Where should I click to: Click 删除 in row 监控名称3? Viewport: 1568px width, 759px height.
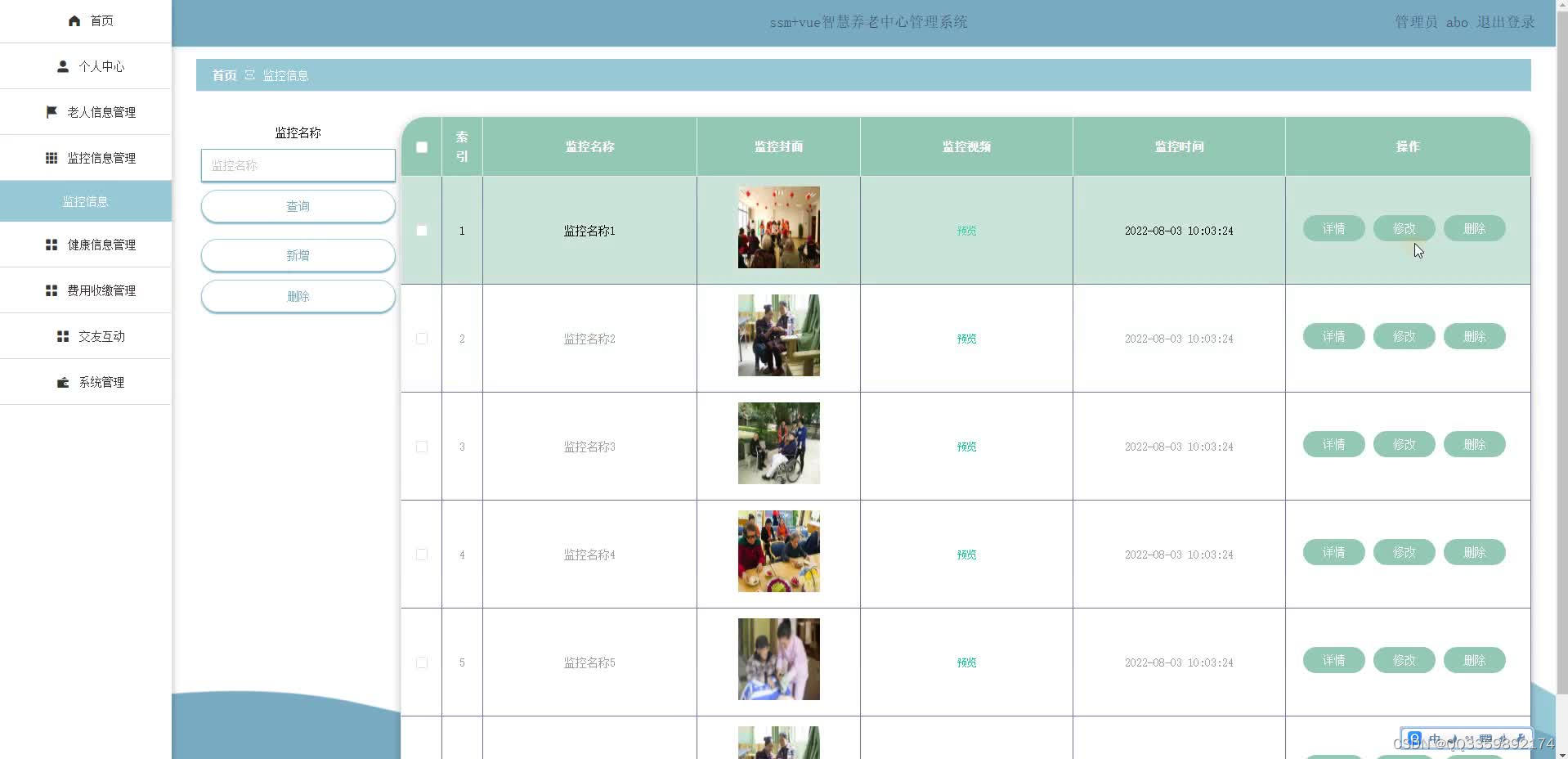click(x=1474, y=444)
